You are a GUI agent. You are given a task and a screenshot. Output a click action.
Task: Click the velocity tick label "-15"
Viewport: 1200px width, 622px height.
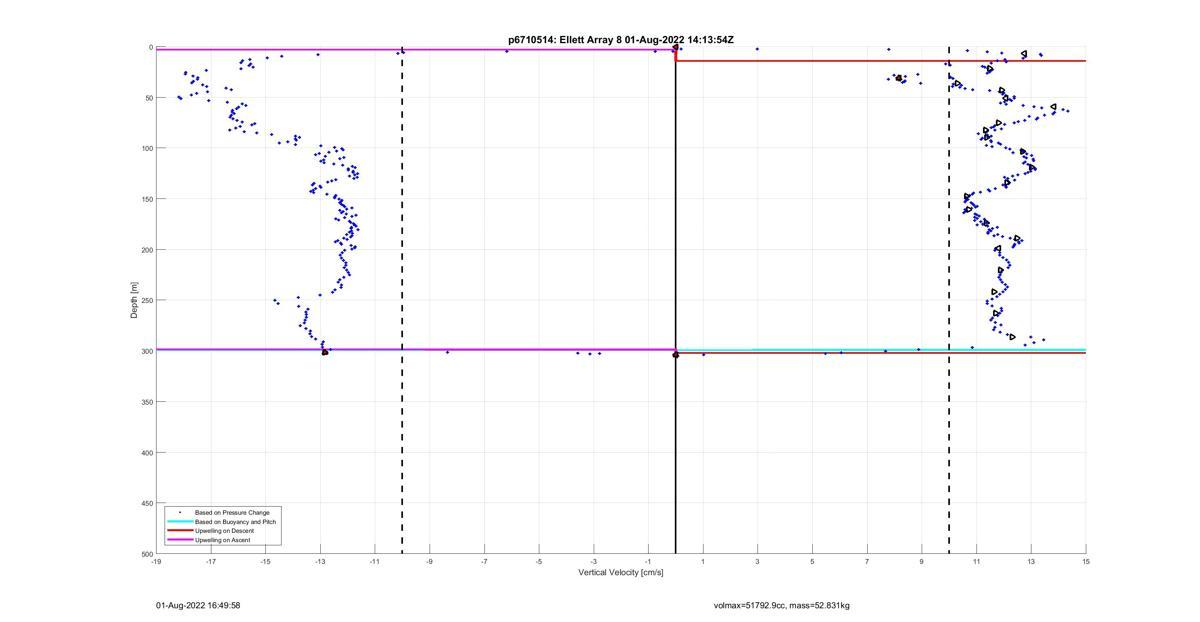point(265,561)
